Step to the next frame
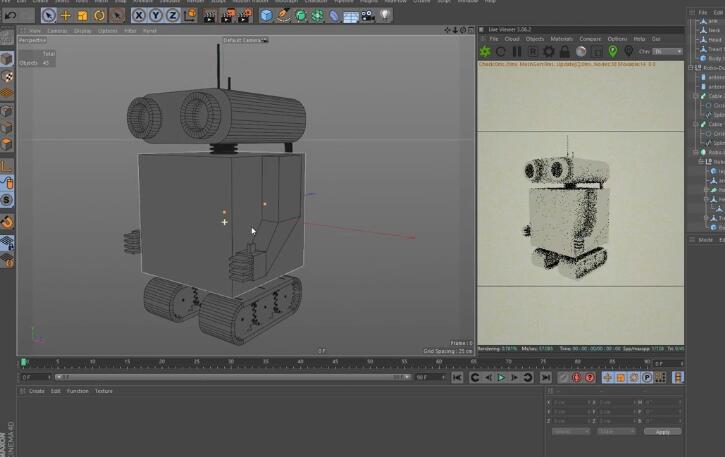The height and width of the screenshot is (457, 725). click(x=514, y=377)
